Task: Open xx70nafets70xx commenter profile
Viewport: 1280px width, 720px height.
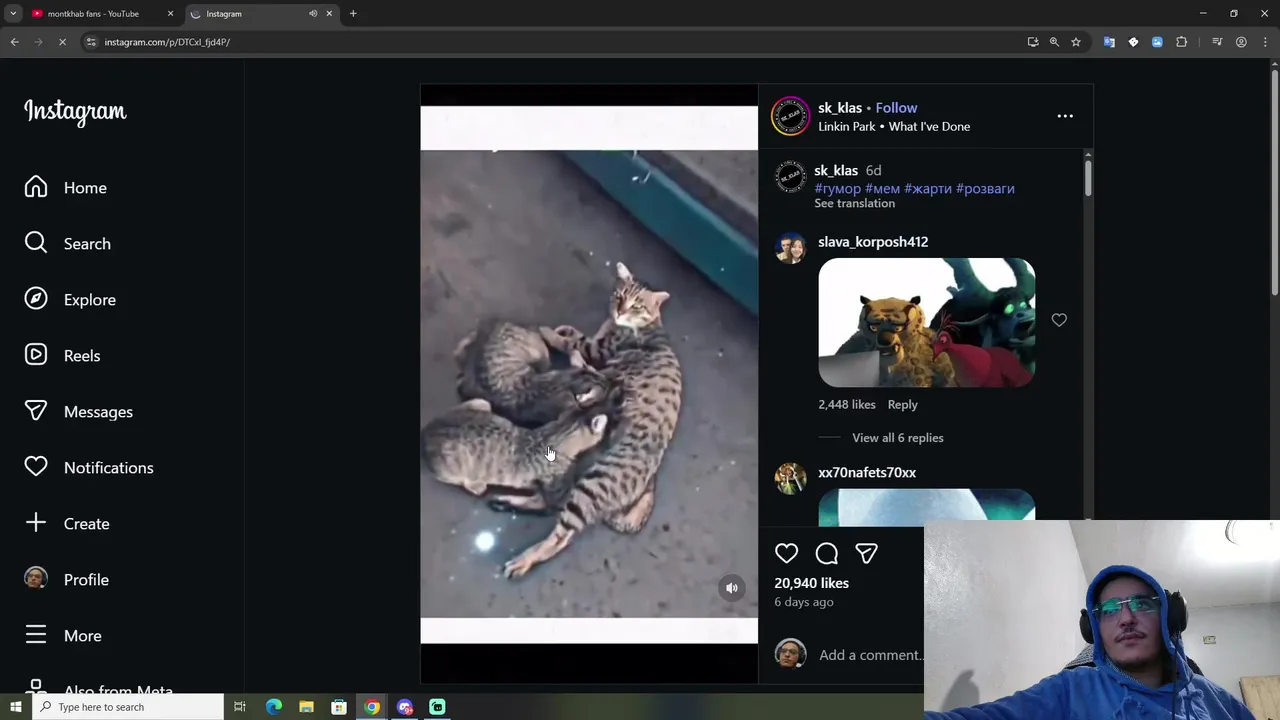Action: [867, 473]
